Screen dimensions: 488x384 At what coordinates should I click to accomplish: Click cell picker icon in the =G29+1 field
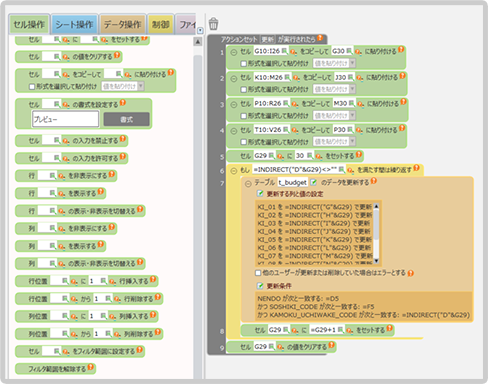(x=340, y=330)
